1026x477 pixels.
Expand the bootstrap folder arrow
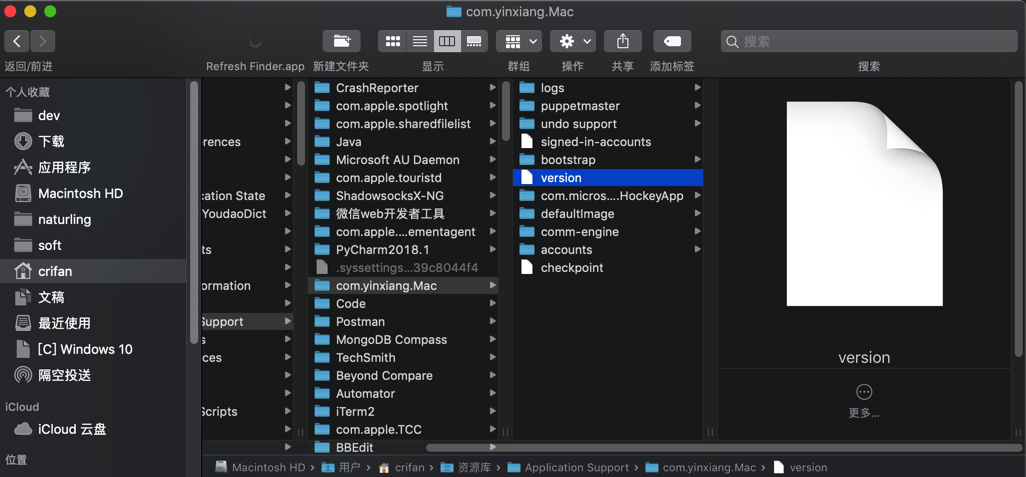click(x=698, y=160)
